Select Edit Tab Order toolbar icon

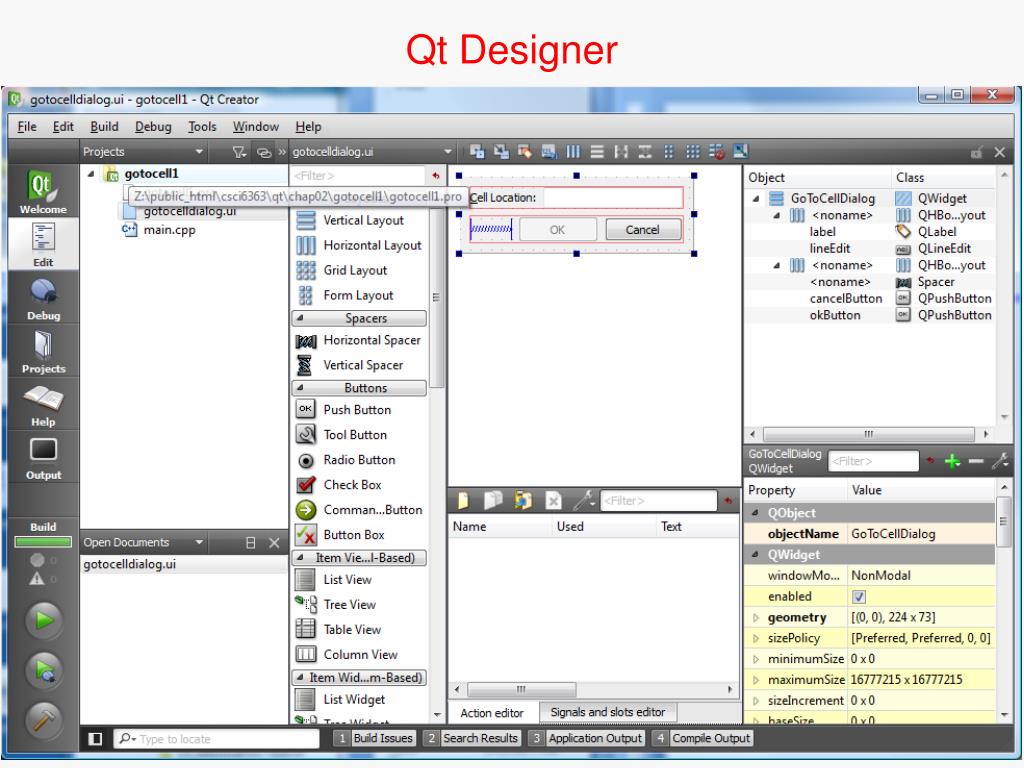click(549, 152)
